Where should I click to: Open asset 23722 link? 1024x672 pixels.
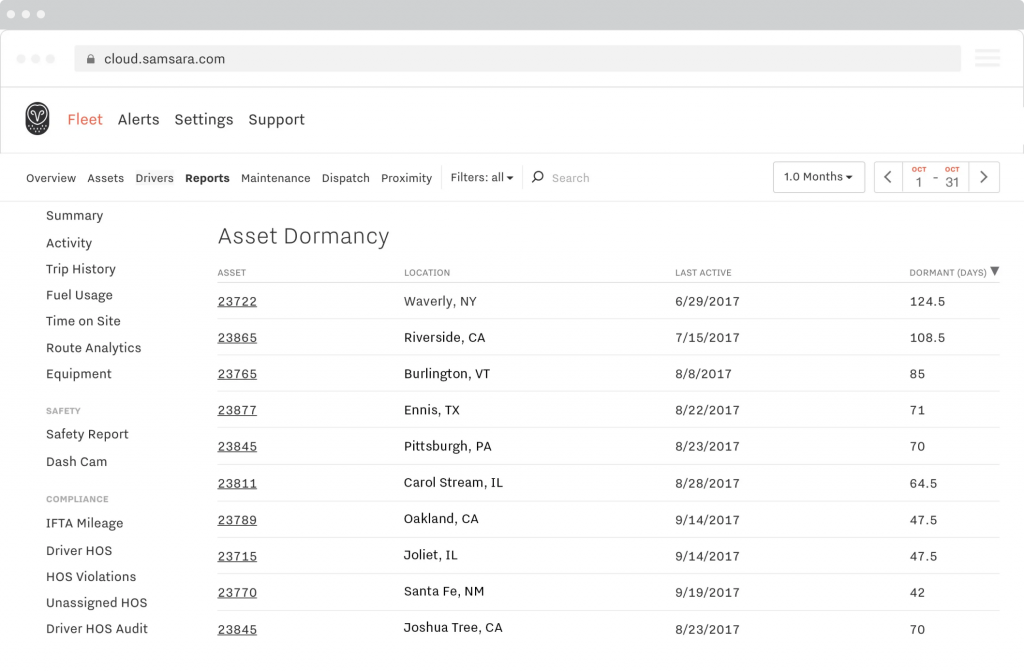click(237, 302)
